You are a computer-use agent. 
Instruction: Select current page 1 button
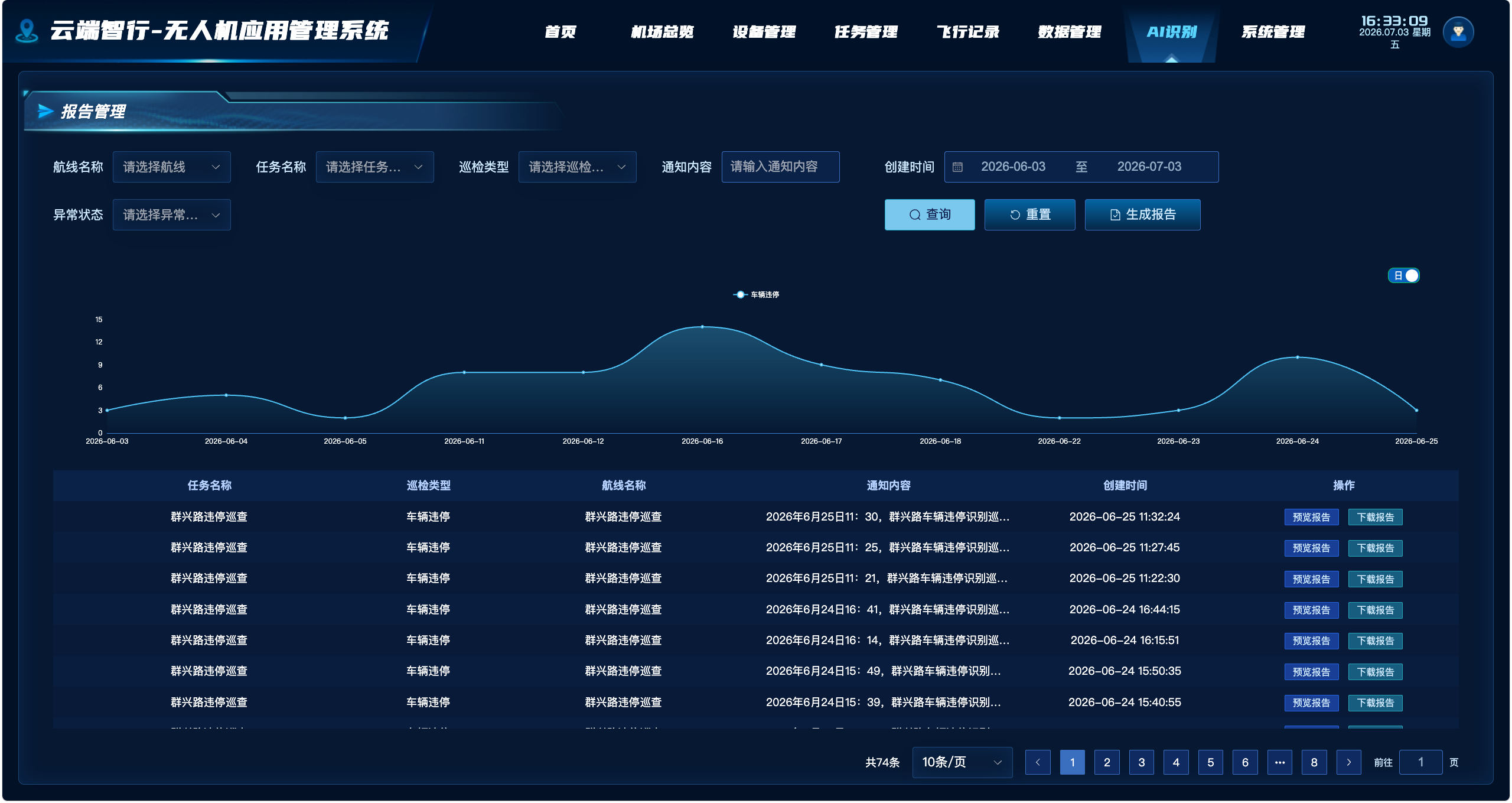pyautogui.click(x=1072, y=762)
